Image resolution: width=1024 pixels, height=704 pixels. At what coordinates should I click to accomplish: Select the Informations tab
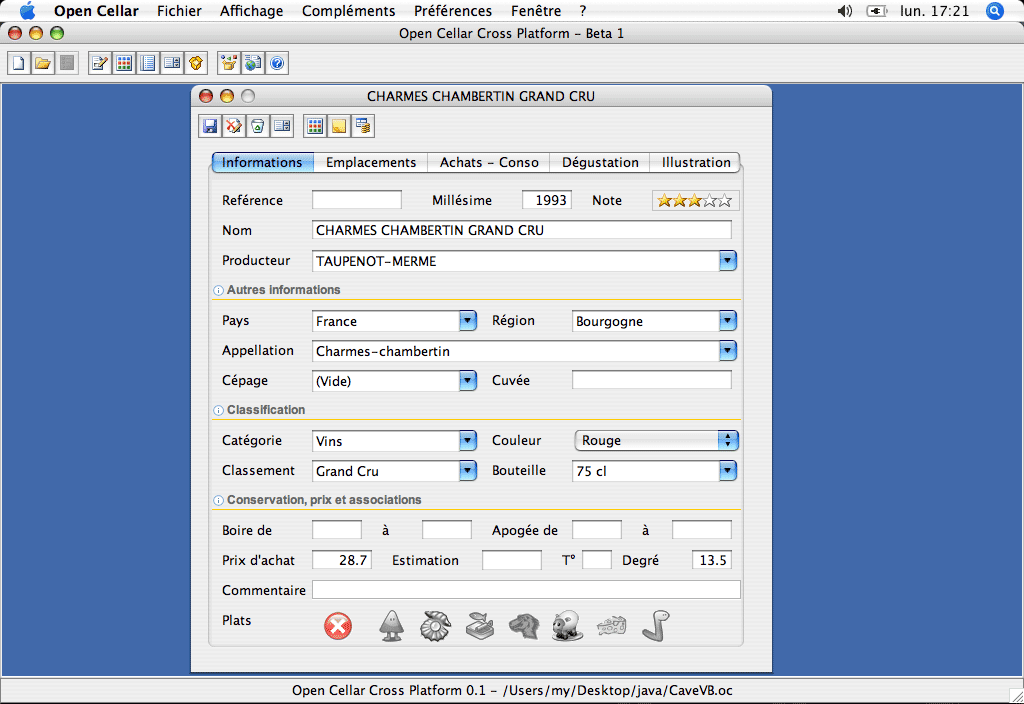(x=262, y=163)
